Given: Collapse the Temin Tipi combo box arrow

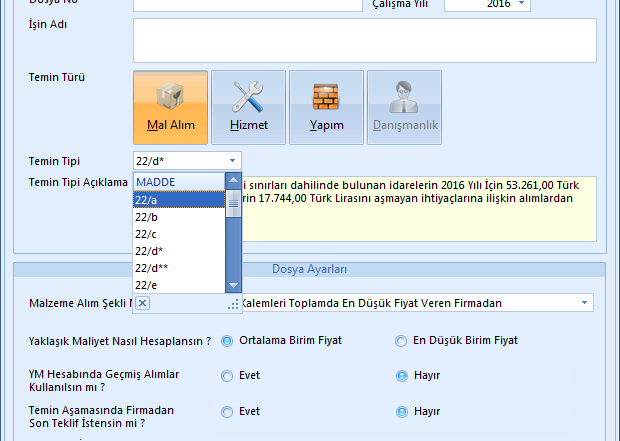Looking at the screenshot, I should click(232, 160).
